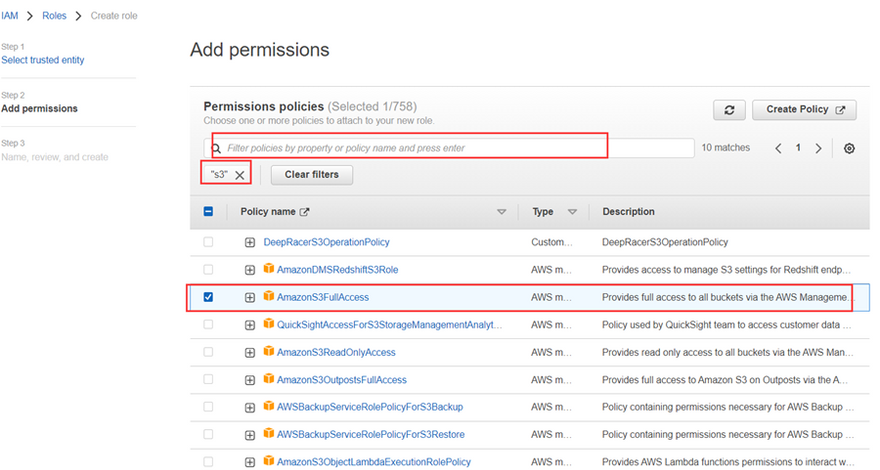
Task: Open the AmazonS3FullAccess policy link
Action: click(323, 297)
